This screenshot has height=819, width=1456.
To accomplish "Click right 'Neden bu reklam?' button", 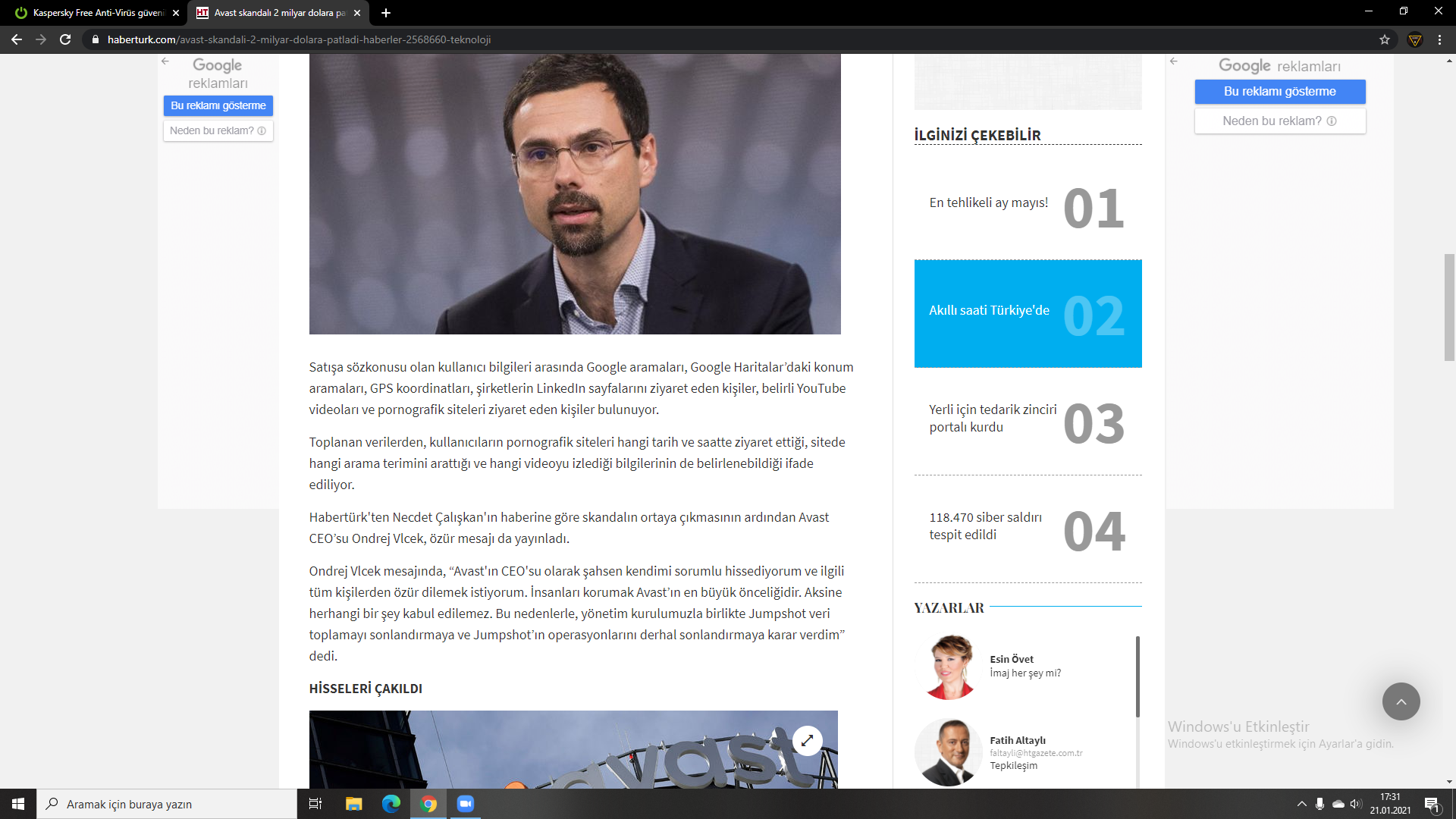I will click(x=1279, y=121).
